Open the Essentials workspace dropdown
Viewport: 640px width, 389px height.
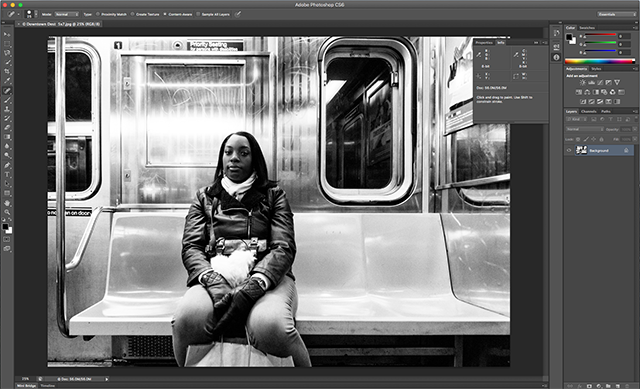[616, 14]
